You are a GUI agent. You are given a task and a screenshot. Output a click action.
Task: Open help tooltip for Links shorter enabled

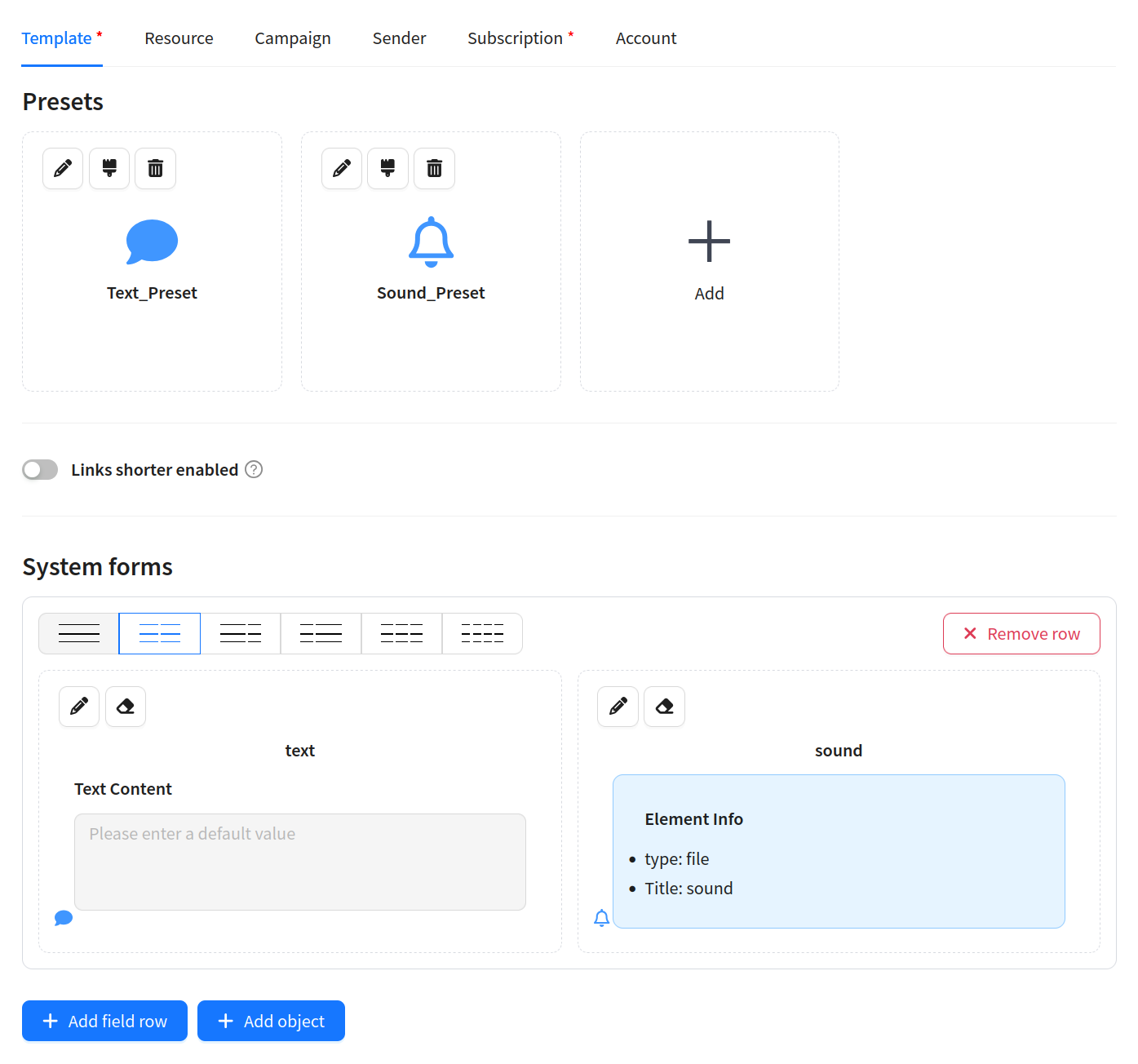click(x=254, y=469)
